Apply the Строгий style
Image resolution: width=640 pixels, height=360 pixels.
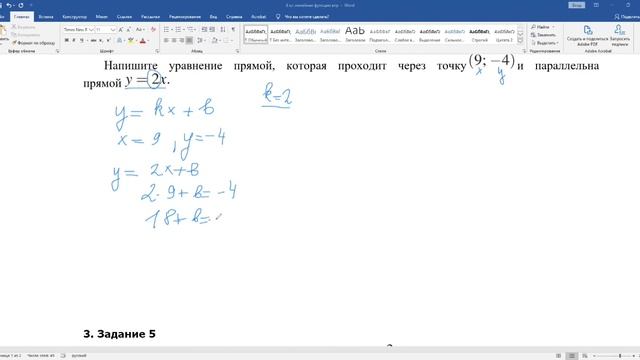479,34
